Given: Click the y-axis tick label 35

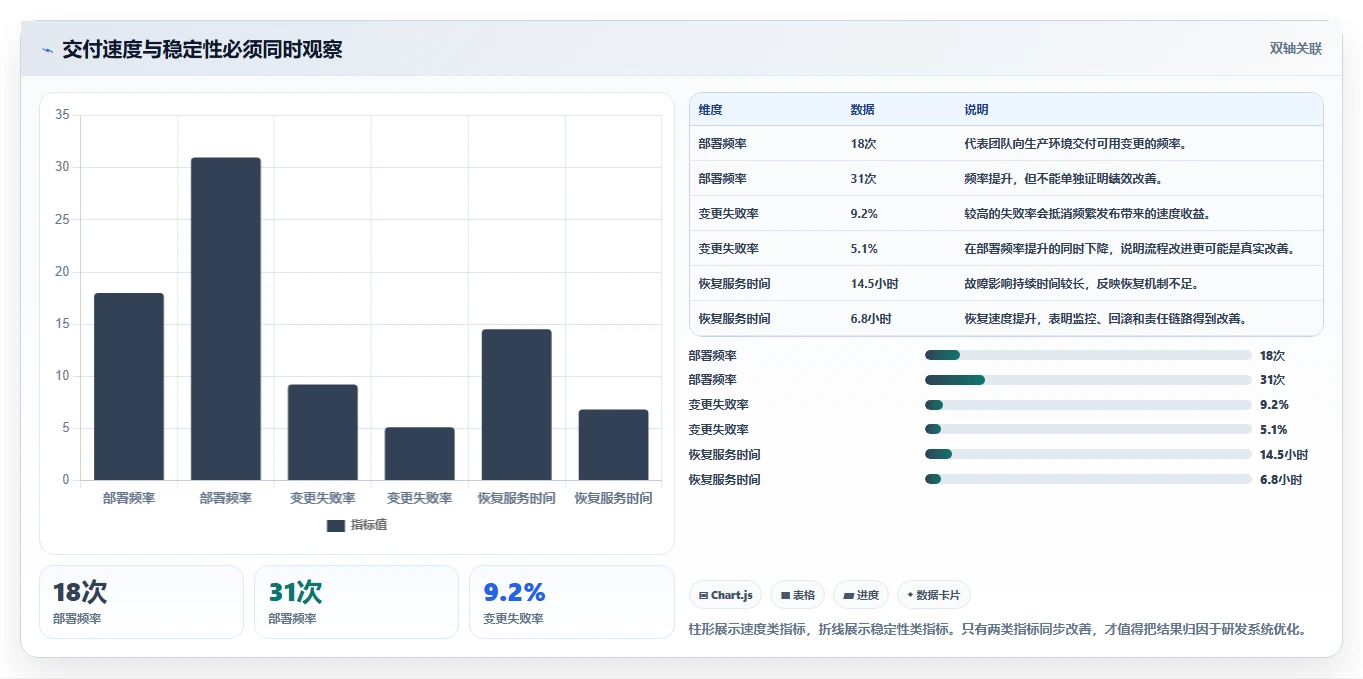Looking at the screenshot, I should click(x=62, y=115).
